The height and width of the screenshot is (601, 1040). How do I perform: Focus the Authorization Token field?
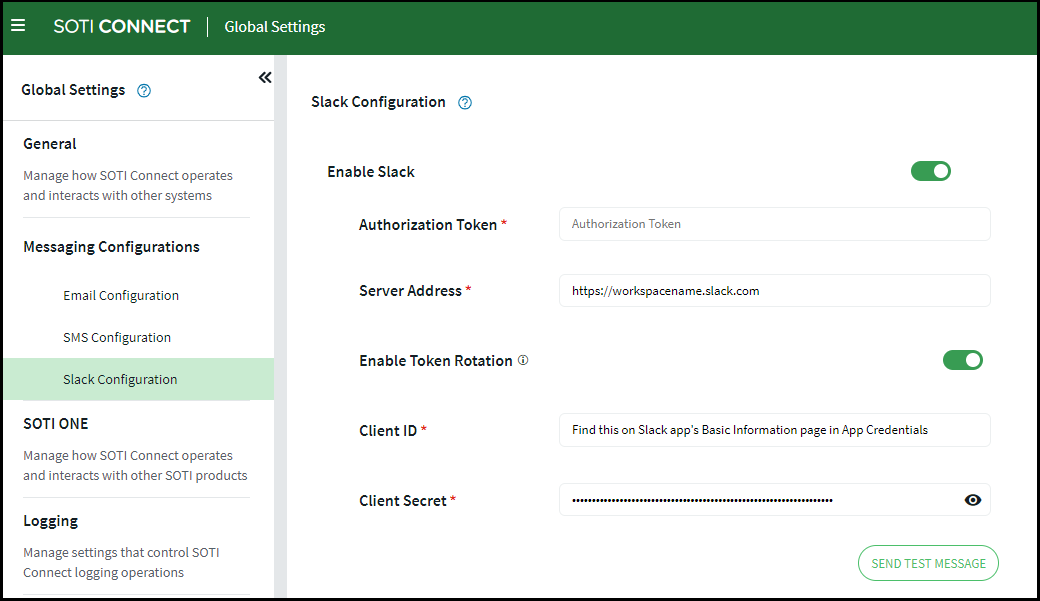pos(775,224)
